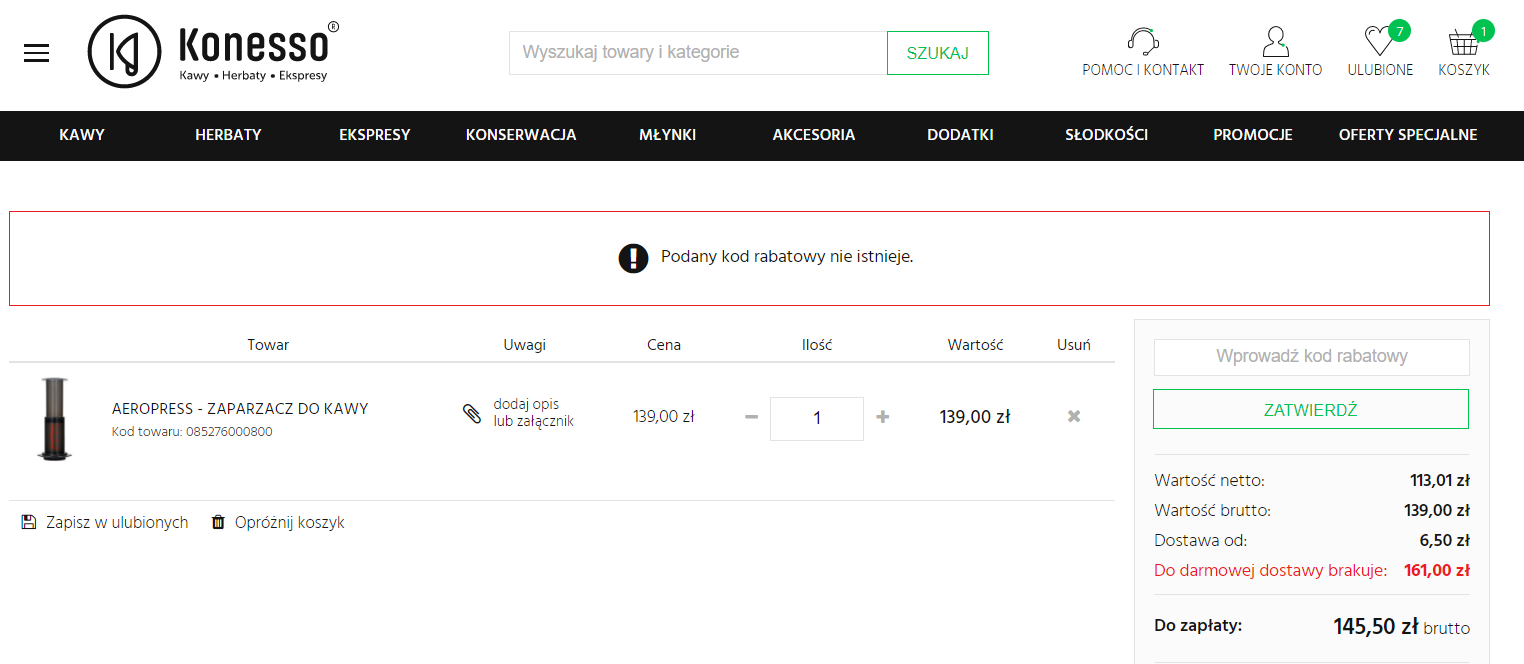Viewport: 1524px width, 664px height.
Task: Open Pomoc i Kontakt headset icon
Action: (1143, 42)
